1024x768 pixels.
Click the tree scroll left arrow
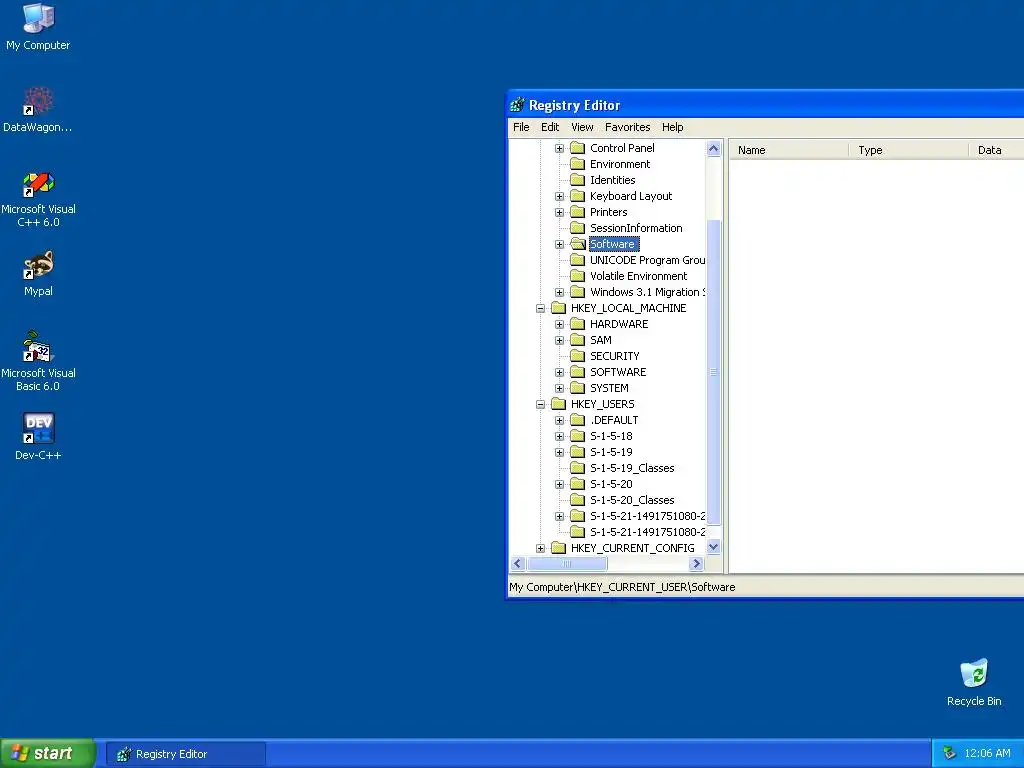pyautogui.click(x=519, y=564)
